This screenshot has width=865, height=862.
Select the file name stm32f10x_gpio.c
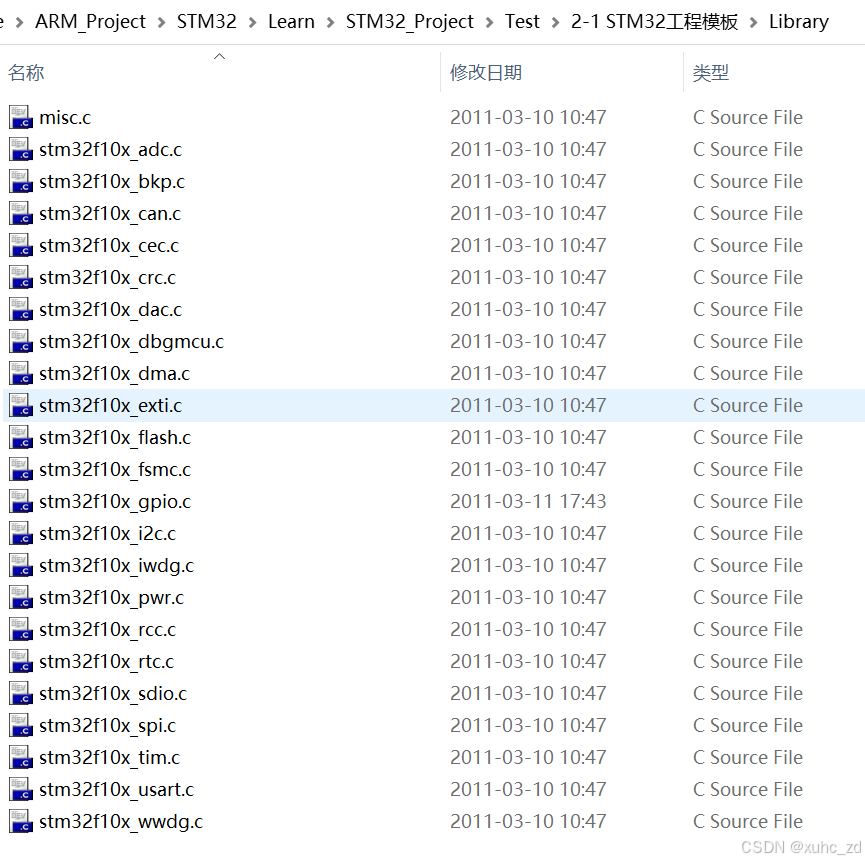click(115, 501)
